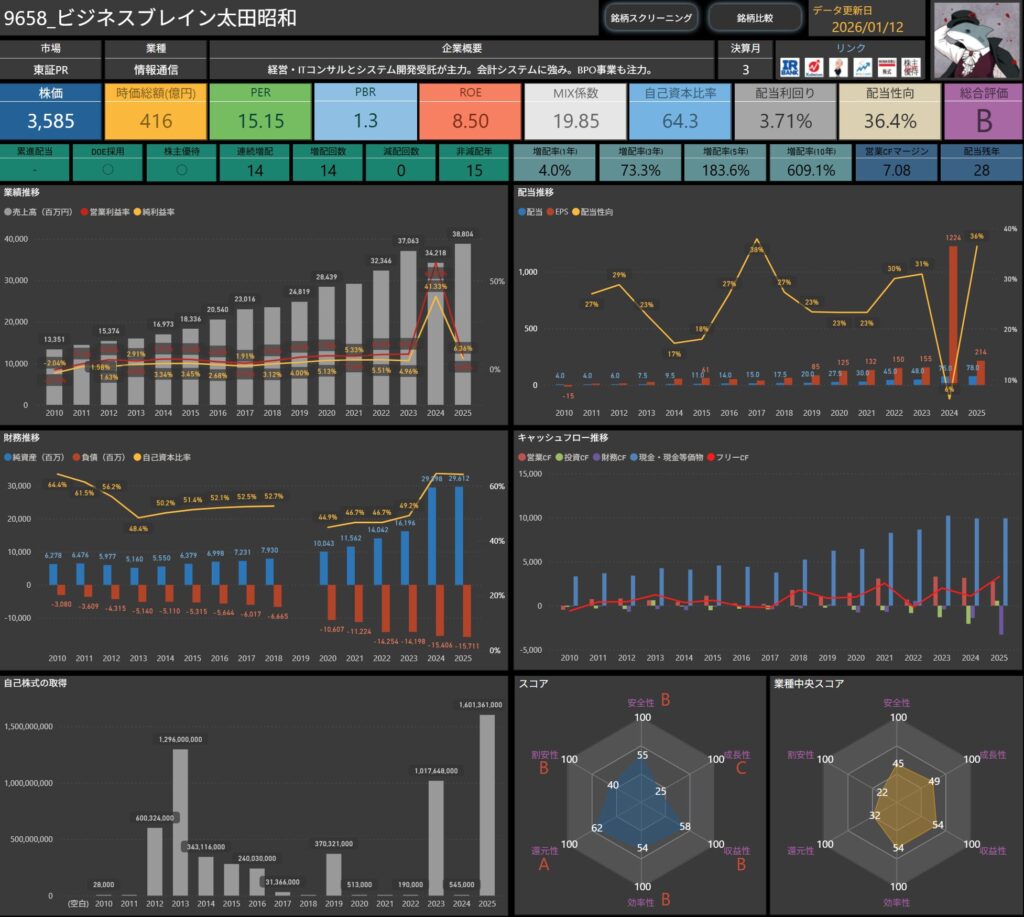Open the Kabutan link icon
Screen dimensions: 1024x917
pos(814,66)
